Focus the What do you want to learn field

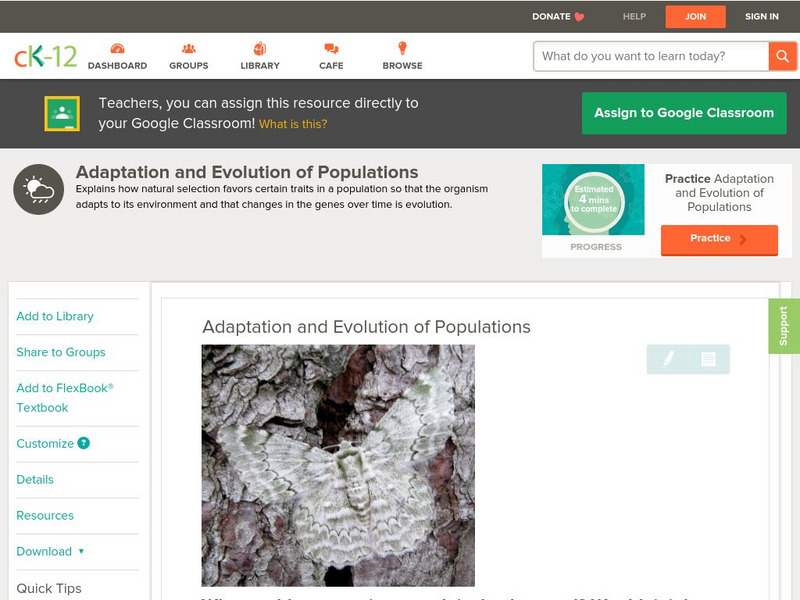(x=651, y=56)
